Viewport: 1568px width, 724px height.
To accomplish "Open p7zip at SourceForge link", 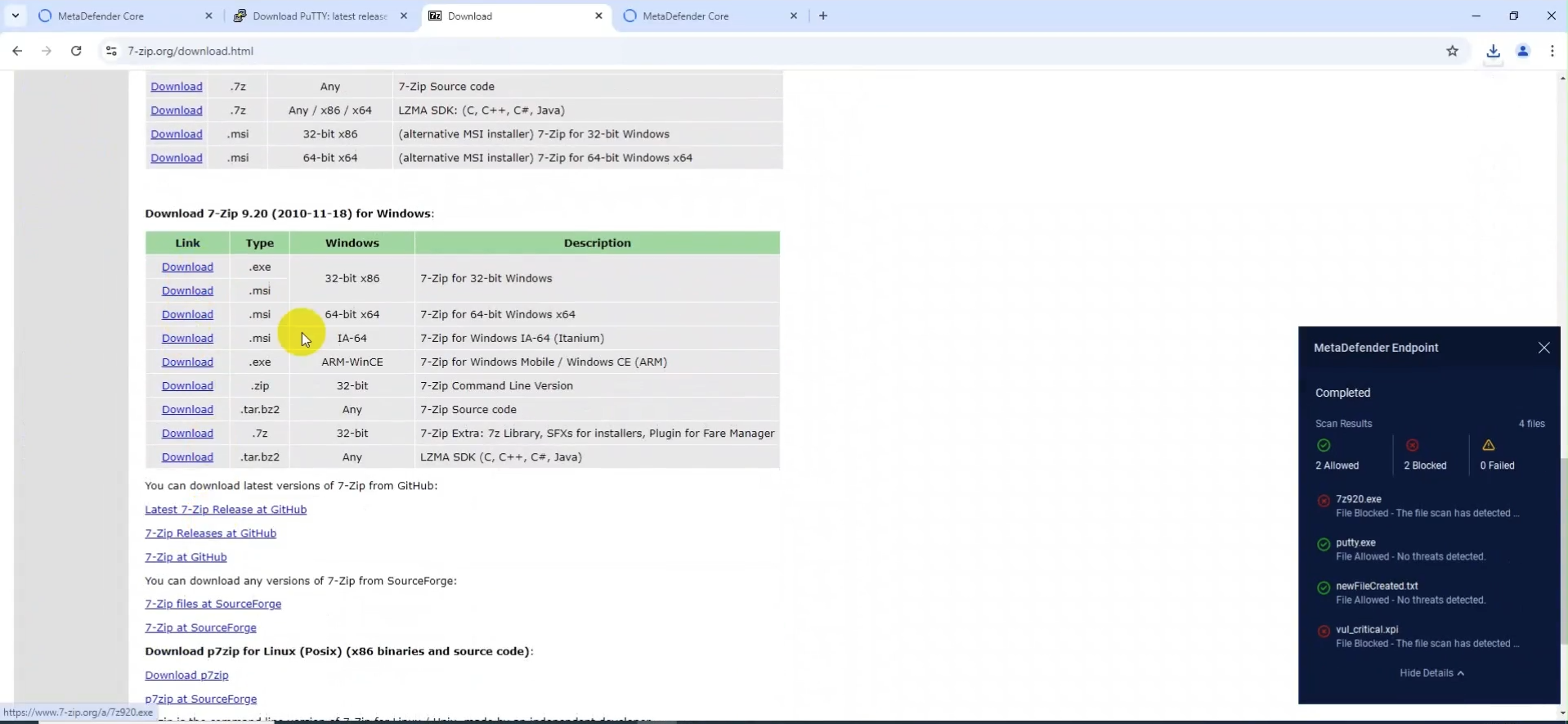I will point(200,699).
